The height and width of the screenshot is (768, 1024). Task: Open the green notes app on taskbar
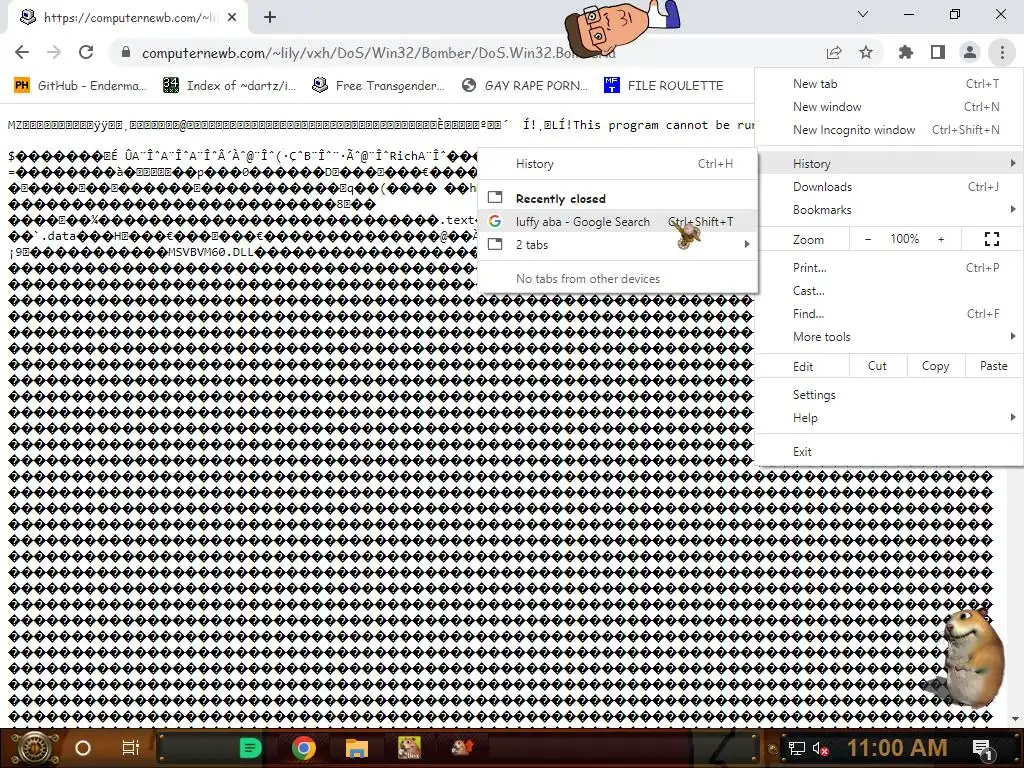[249, 748]
